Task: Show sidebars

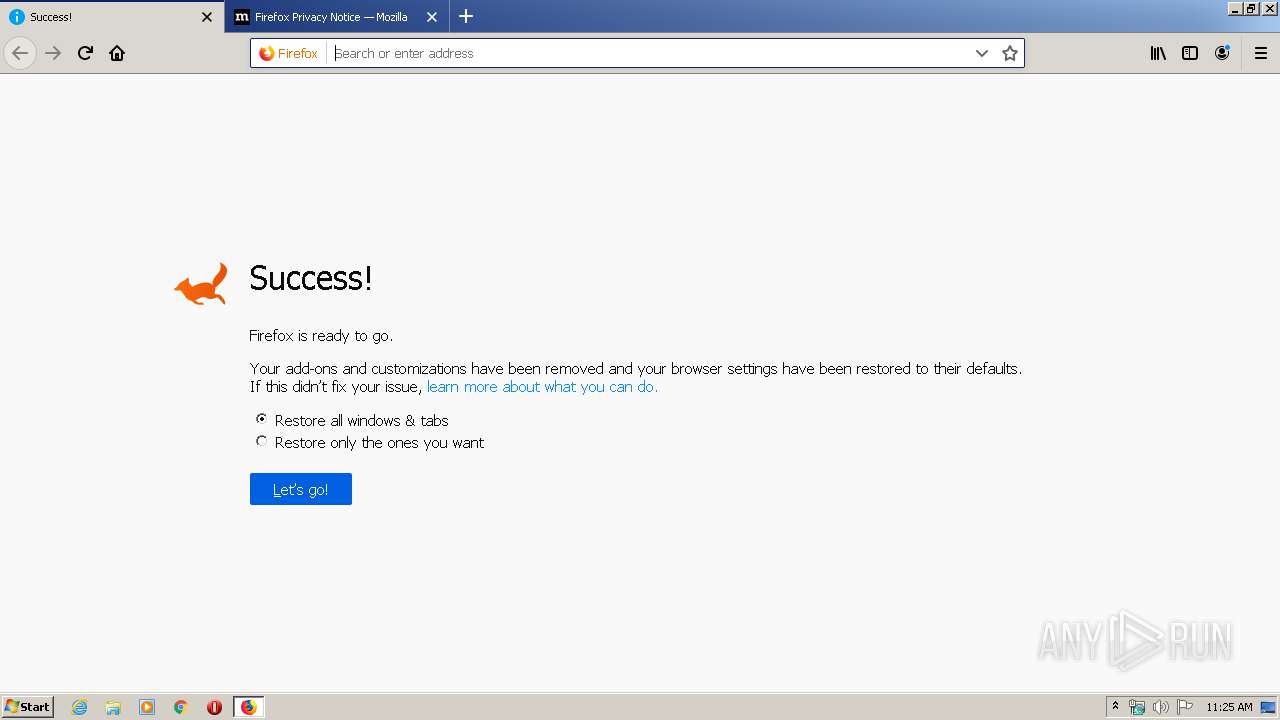Action: tap(1190, 53)
